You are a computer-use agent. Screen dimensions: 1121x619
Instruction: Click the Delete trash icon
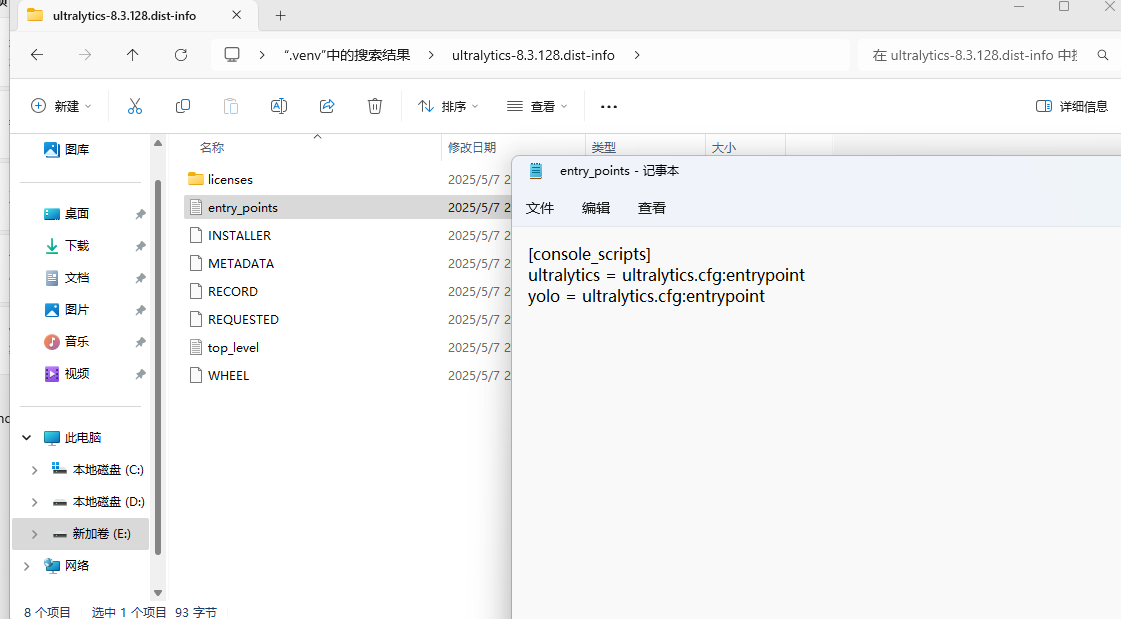[x=375, y=107]
